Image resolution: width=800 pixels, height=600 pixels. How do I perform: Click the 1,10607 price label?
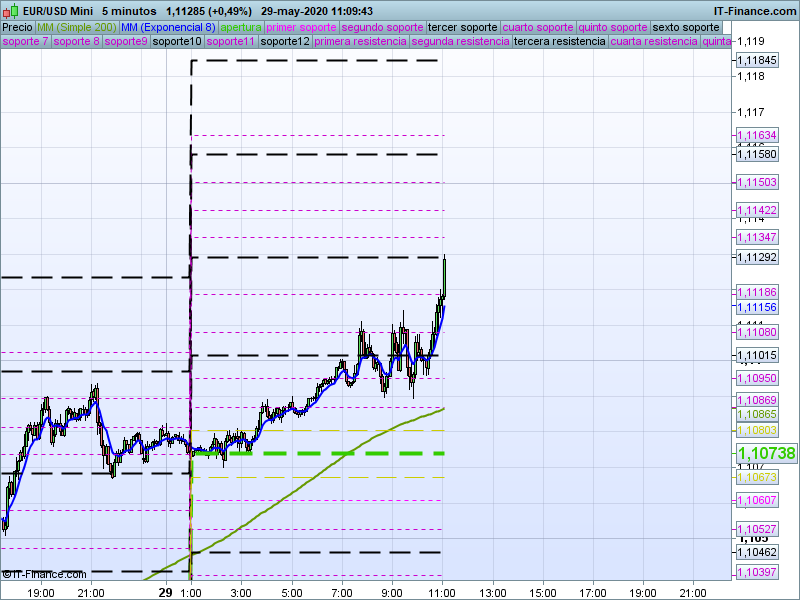tap(757, 500)
